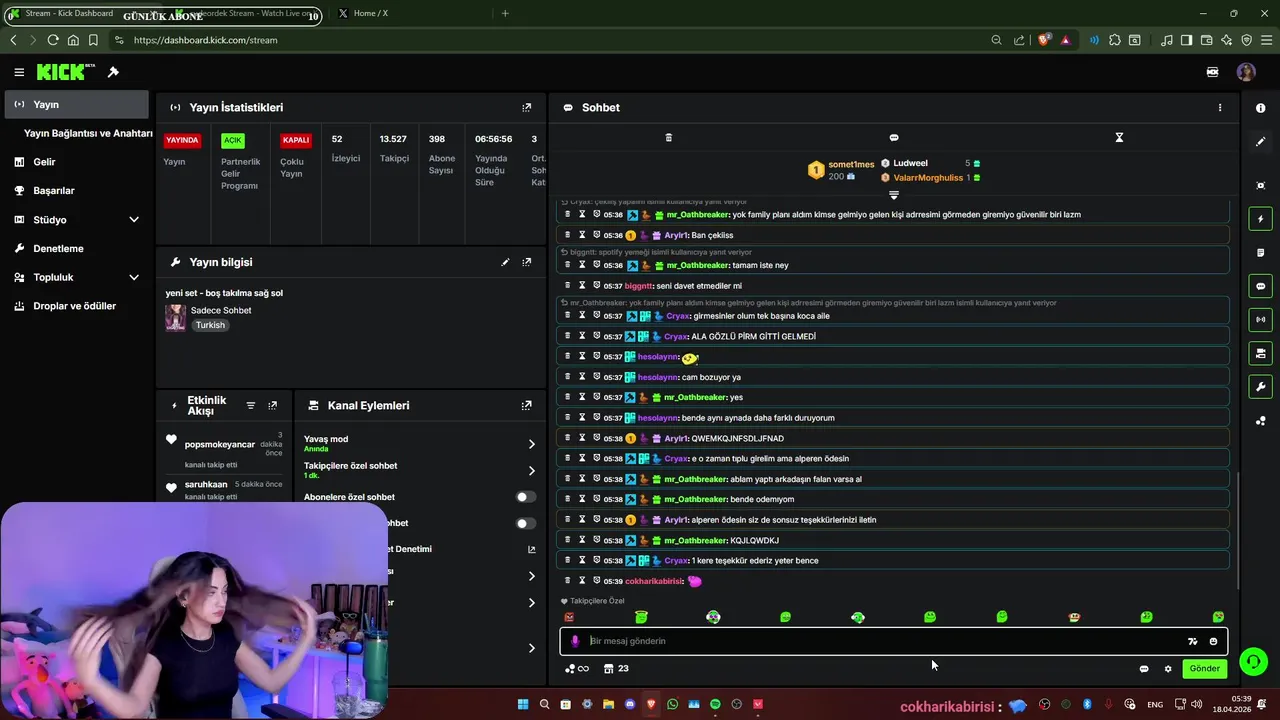Click the chat bubble icon beside settings gear
The image size is (1280, 720).
coord(1144,669)
